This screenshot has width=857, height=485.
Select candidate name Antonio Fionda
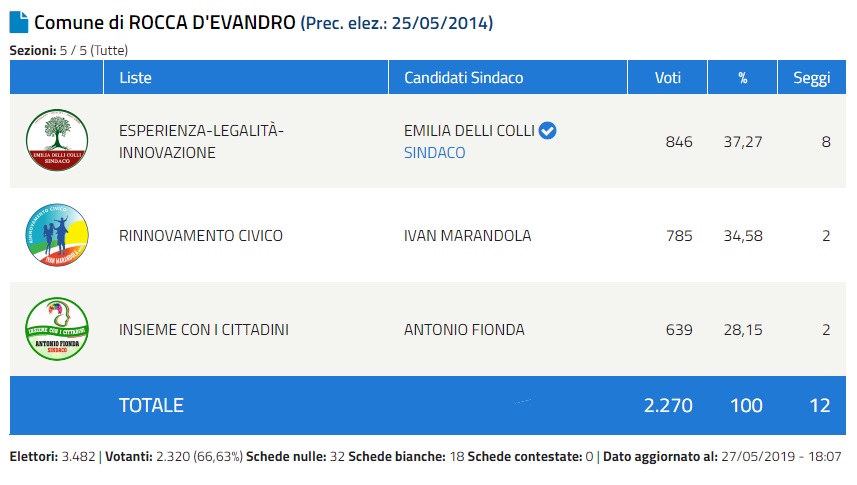tap(464, 330)
